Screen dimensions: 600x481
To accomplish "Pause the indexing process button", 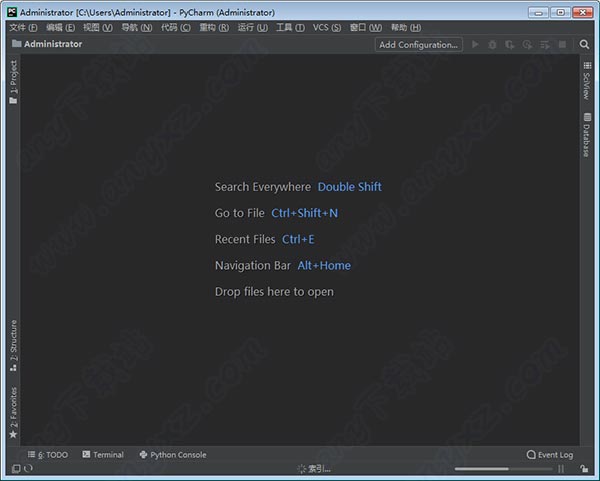I will [x=561, y=469].
